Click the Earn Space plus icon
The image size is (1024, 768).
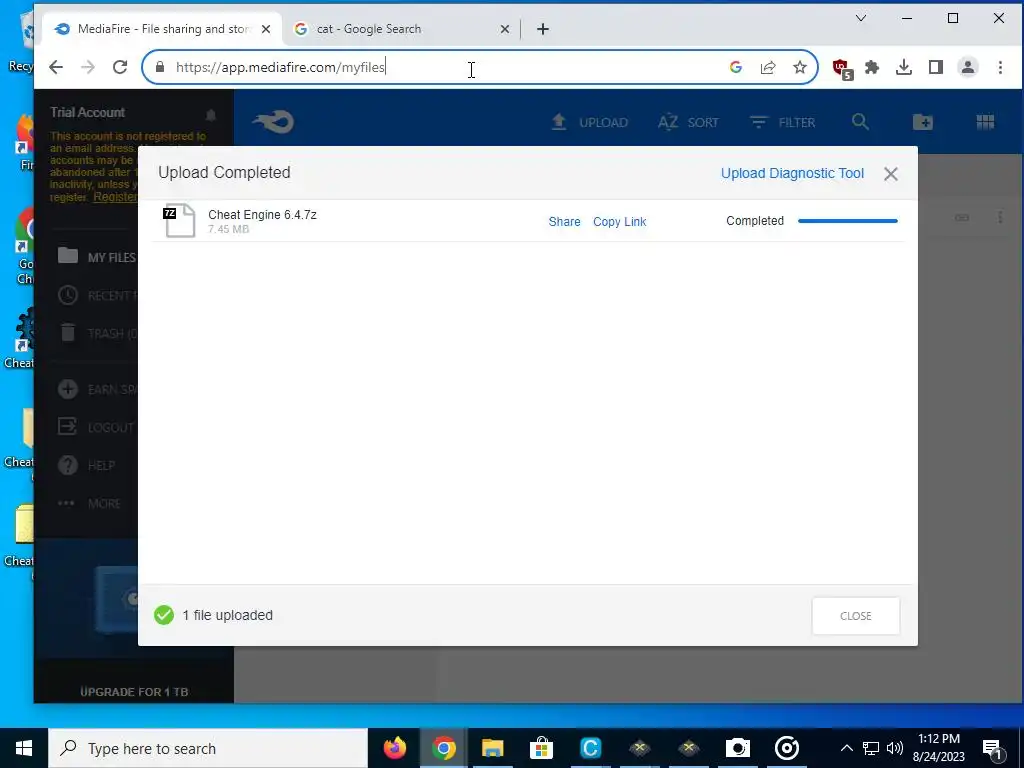click(68, 389)
